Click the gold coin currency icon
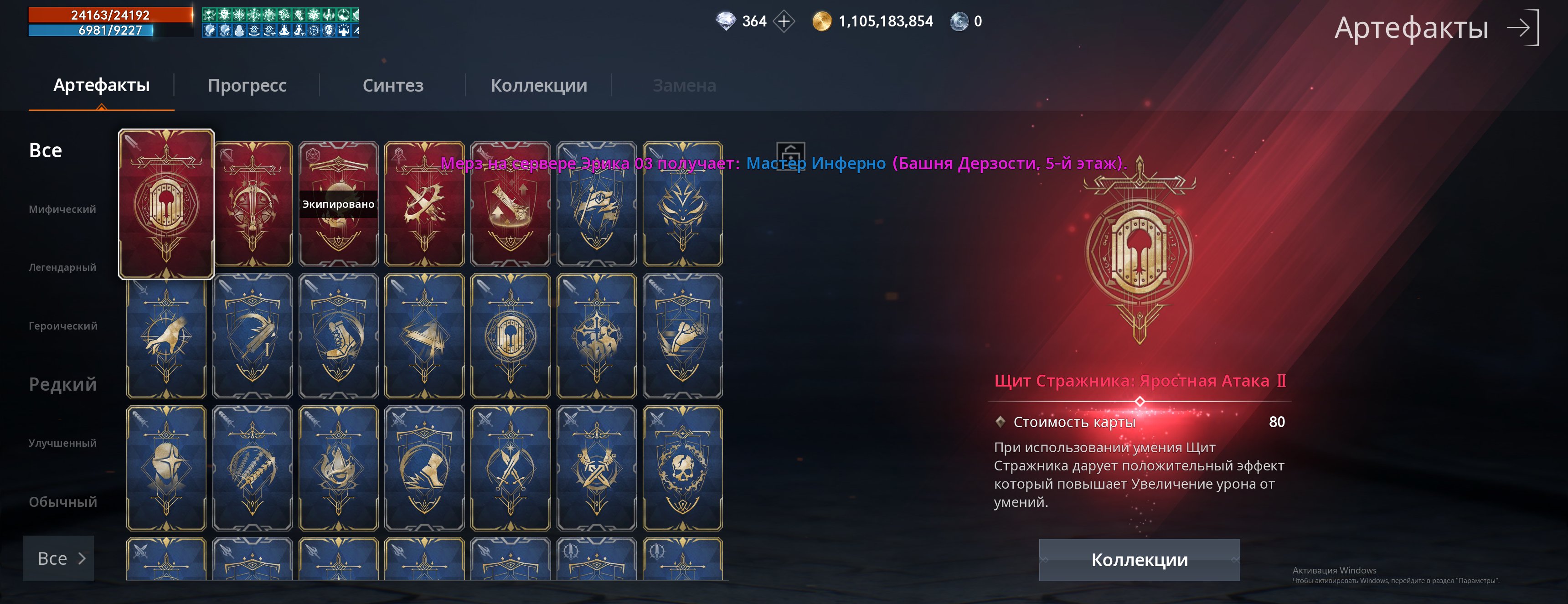This screenshot has height=604, width=1568. [822, 22]
